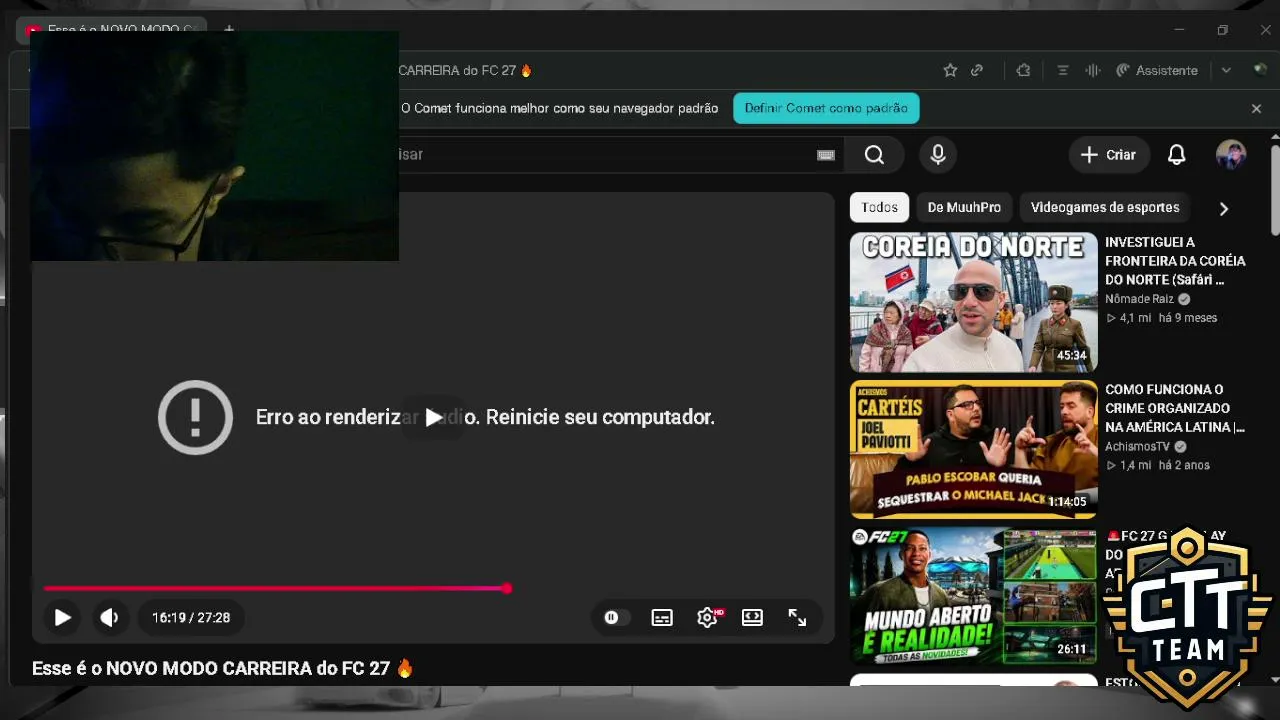Image resolution: width=1280 pixels, height=720 pixels.
Task: Open the Cartéis Pablo Escobar thumbnail
Action: point(973,449)
